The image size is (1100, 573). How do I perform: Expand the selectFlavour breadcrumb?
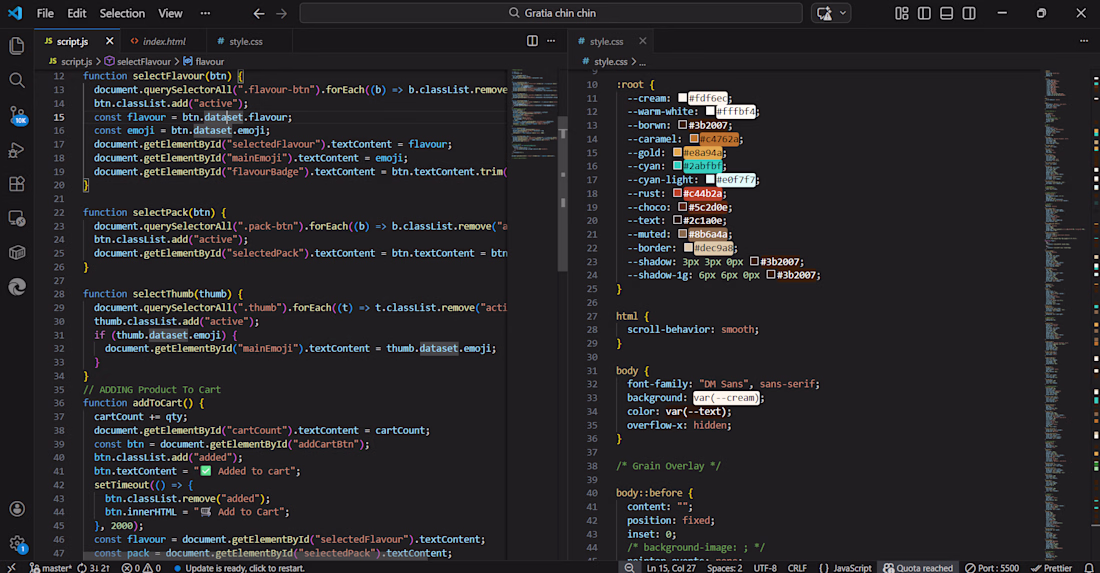143,61
